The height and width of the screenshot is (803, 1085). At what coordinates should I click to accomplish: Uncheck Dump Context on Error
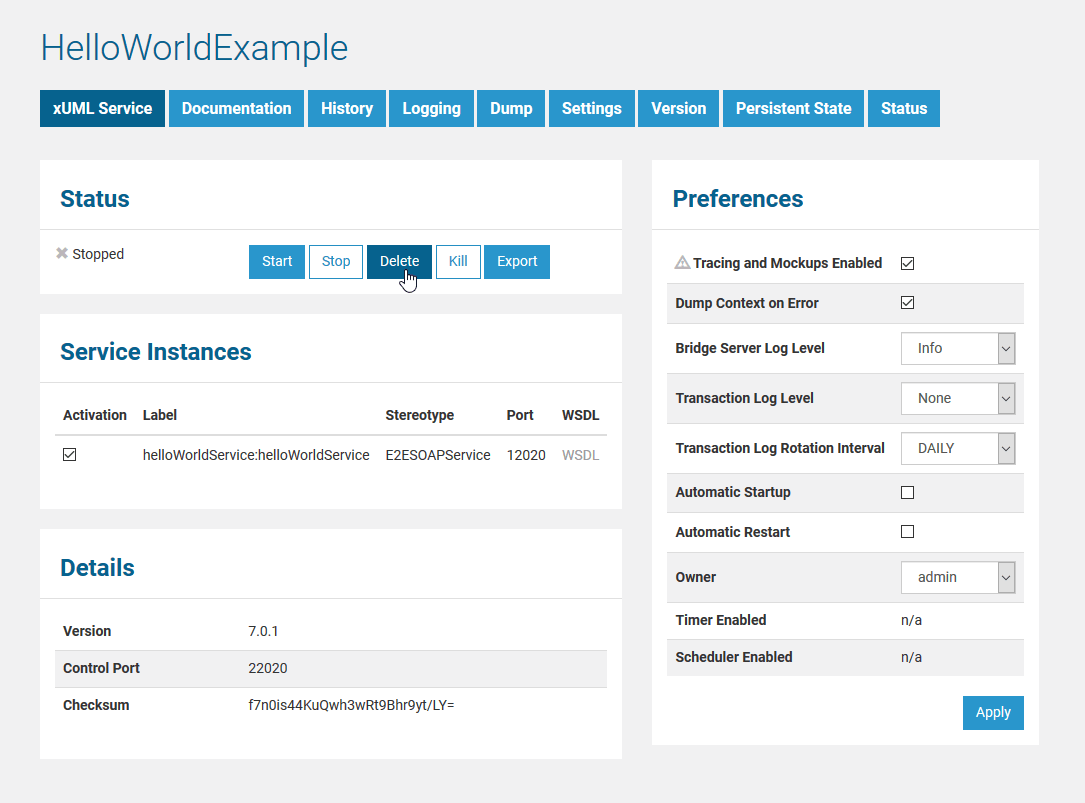907,302
